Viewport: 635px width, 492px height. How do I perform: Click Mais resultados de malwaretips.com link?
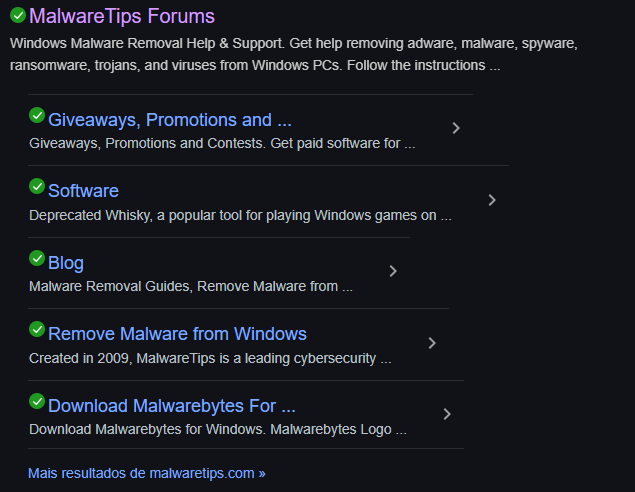click(146, 473)
